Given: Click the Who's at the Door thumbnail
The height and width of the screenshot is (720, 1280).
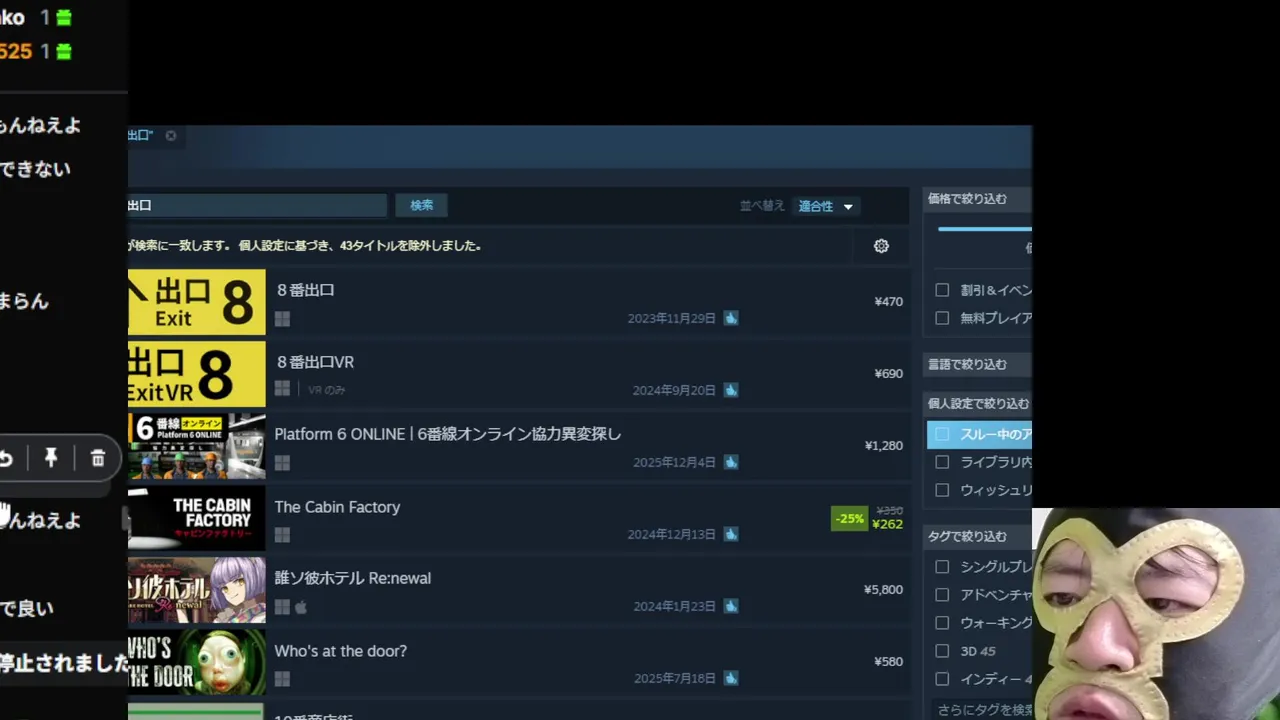Looking at the screenshot, I should tap(197, 662).
